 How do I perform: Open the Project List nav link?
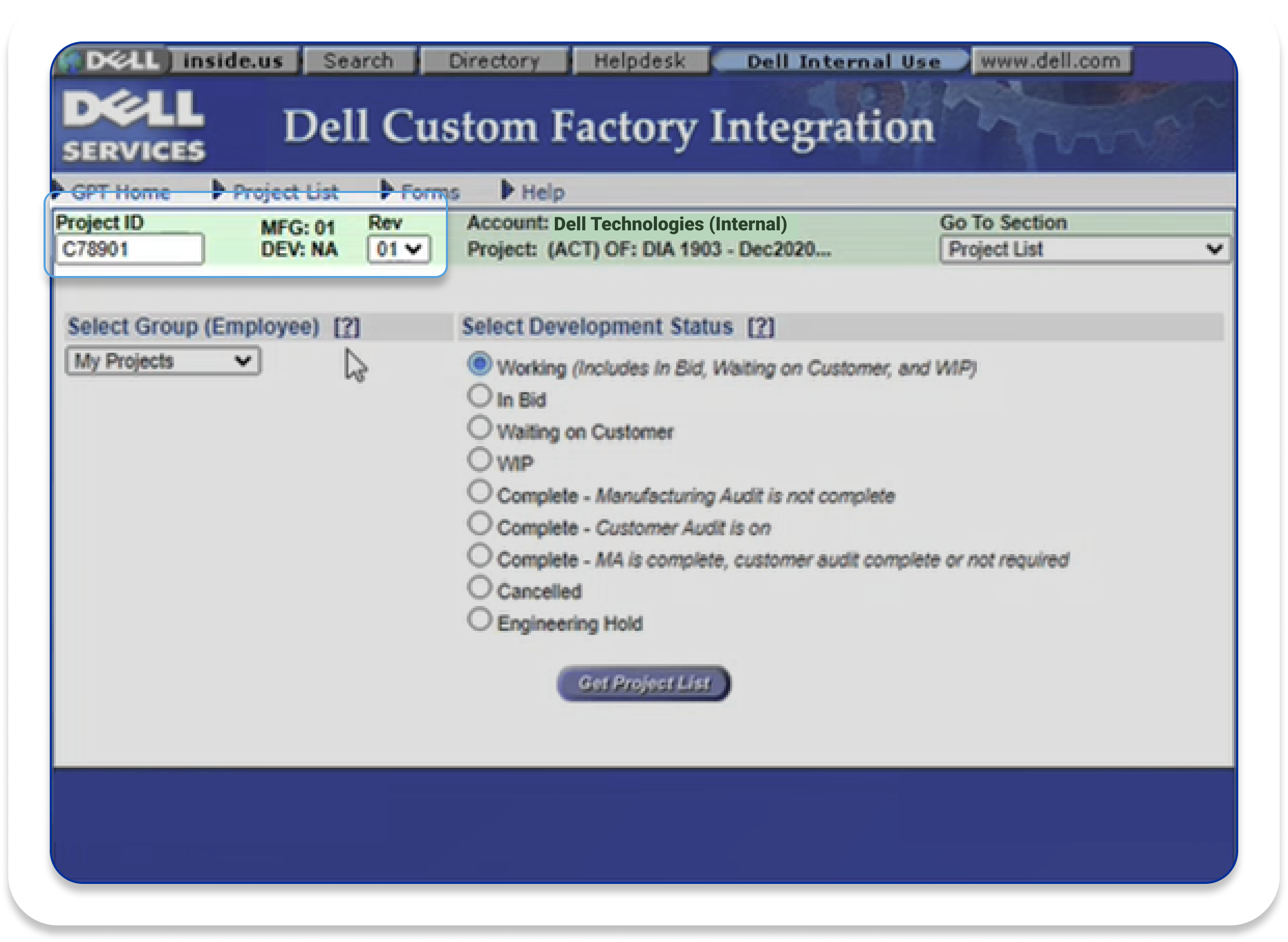coord(286,193)
